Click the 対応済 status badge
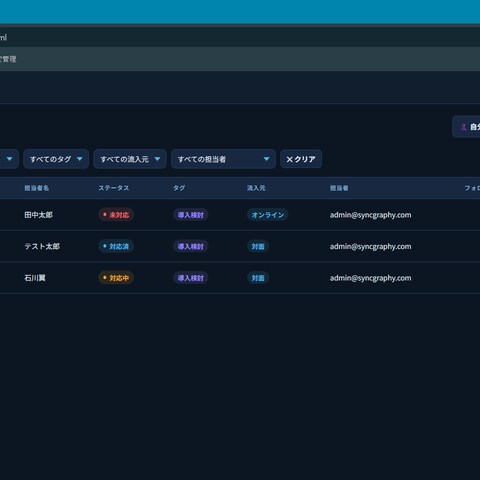 (116, 246)
